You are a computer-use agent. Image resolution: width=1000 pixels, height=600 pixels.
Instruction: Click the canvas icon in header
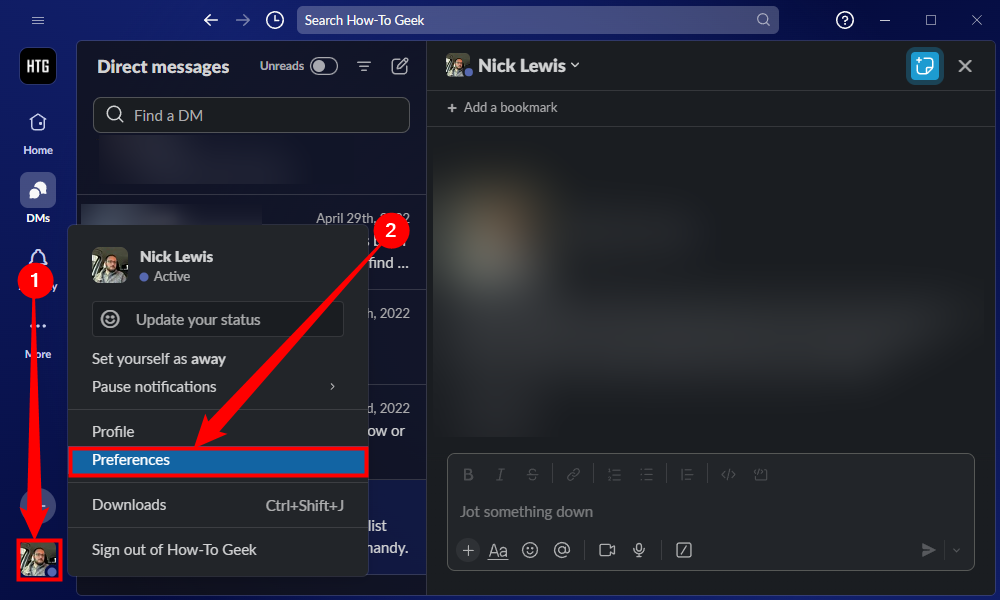click(924, 66)
